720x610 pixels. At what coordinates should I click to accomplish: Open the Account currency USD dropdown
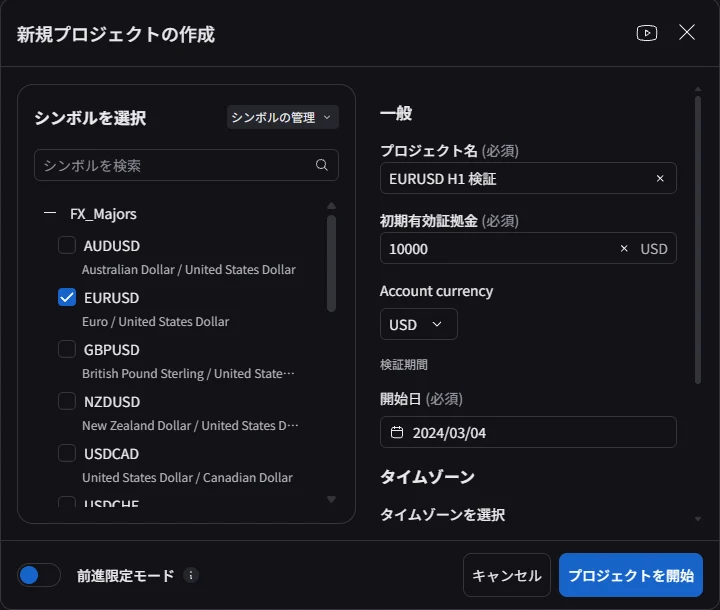click(418, 324)
